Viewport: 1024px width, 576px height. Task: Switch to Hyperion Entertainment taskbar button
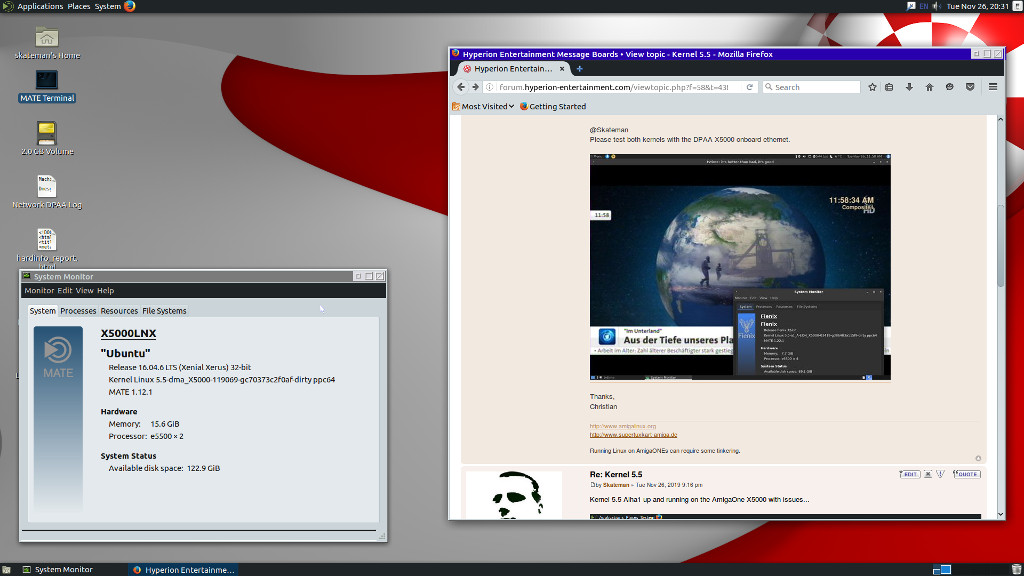click(184, 569)
